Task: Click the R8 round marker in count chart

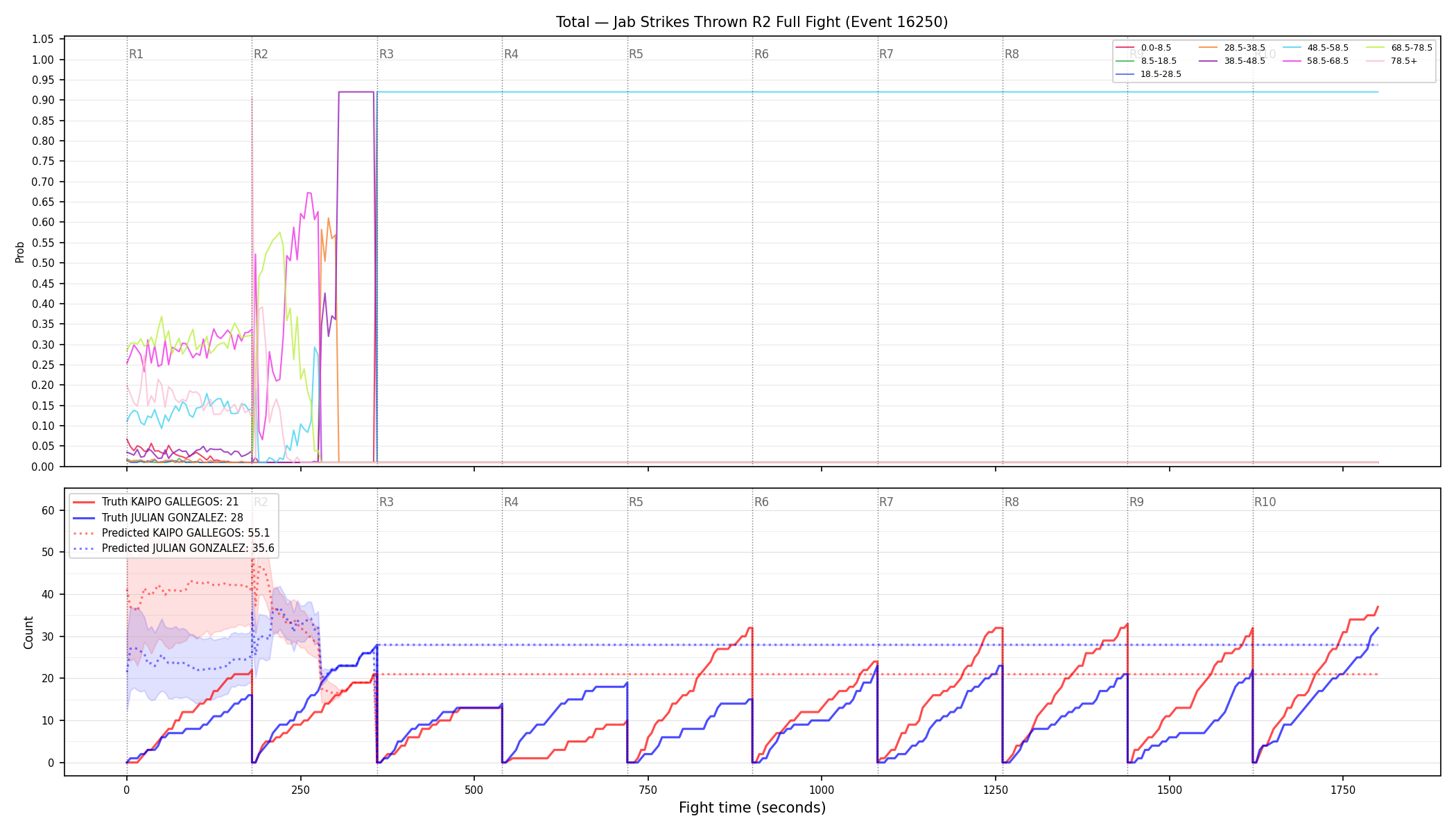Action: [1012, 502]
